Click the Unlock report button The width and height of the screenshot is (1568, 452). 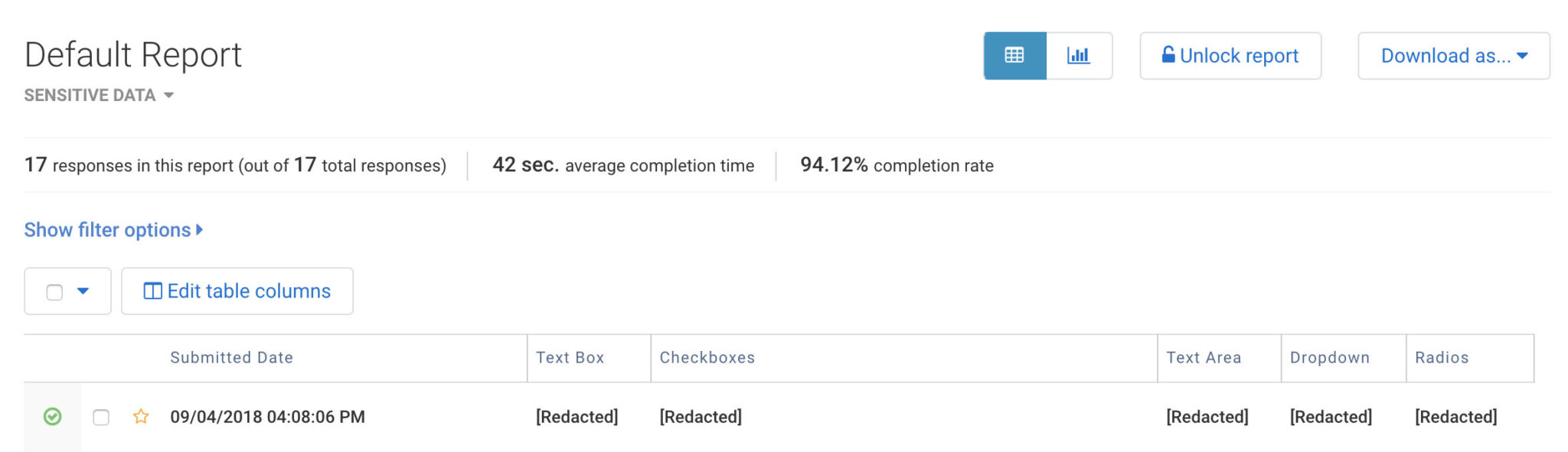1230,56
